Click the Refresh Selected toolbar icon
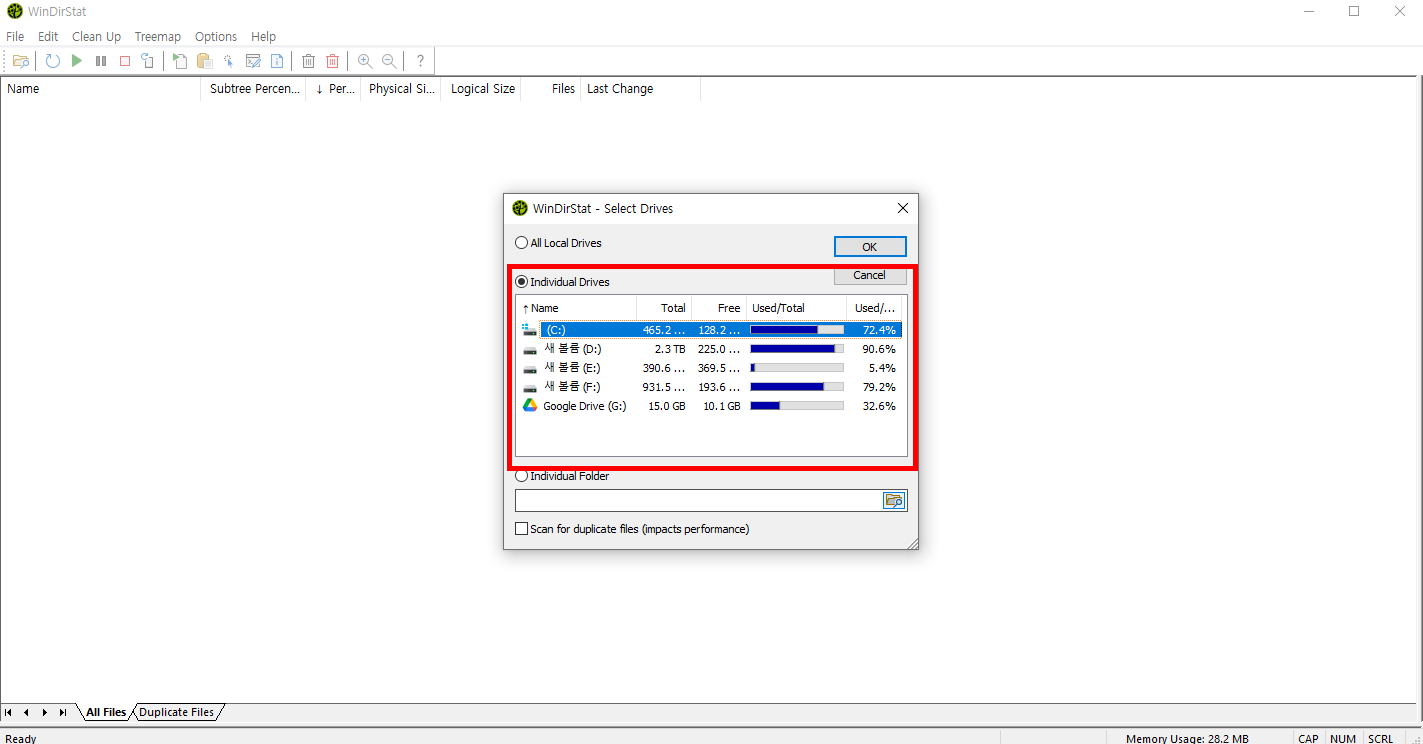1423x744 pixels. [x=148, y=61]
